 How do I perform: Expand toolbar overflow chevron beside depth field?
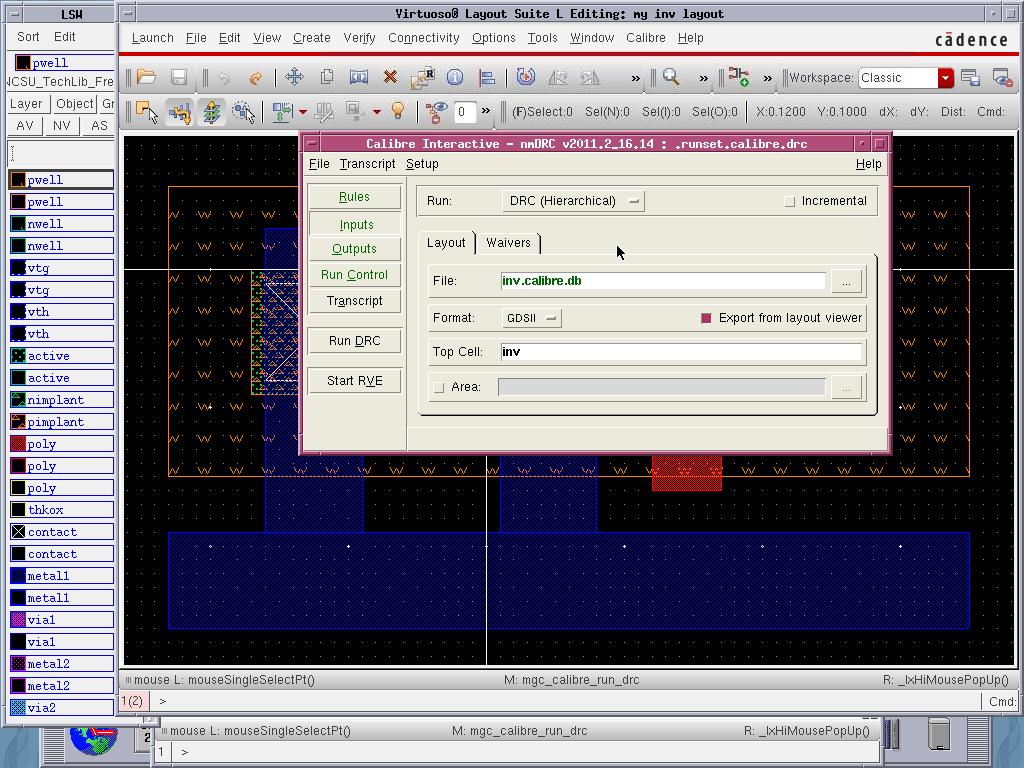[x=486, y=111]
